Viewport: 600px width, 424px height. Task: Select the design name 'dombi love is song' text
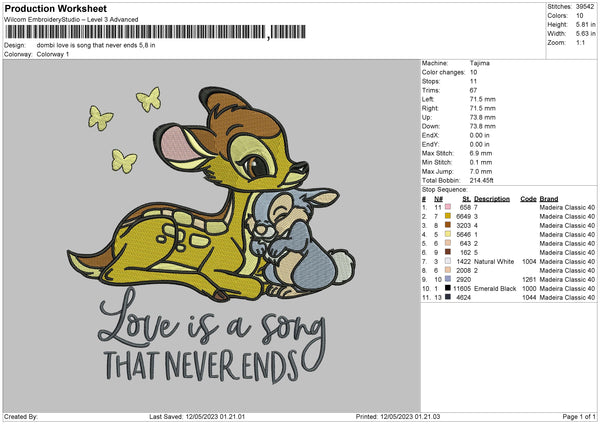96,45
